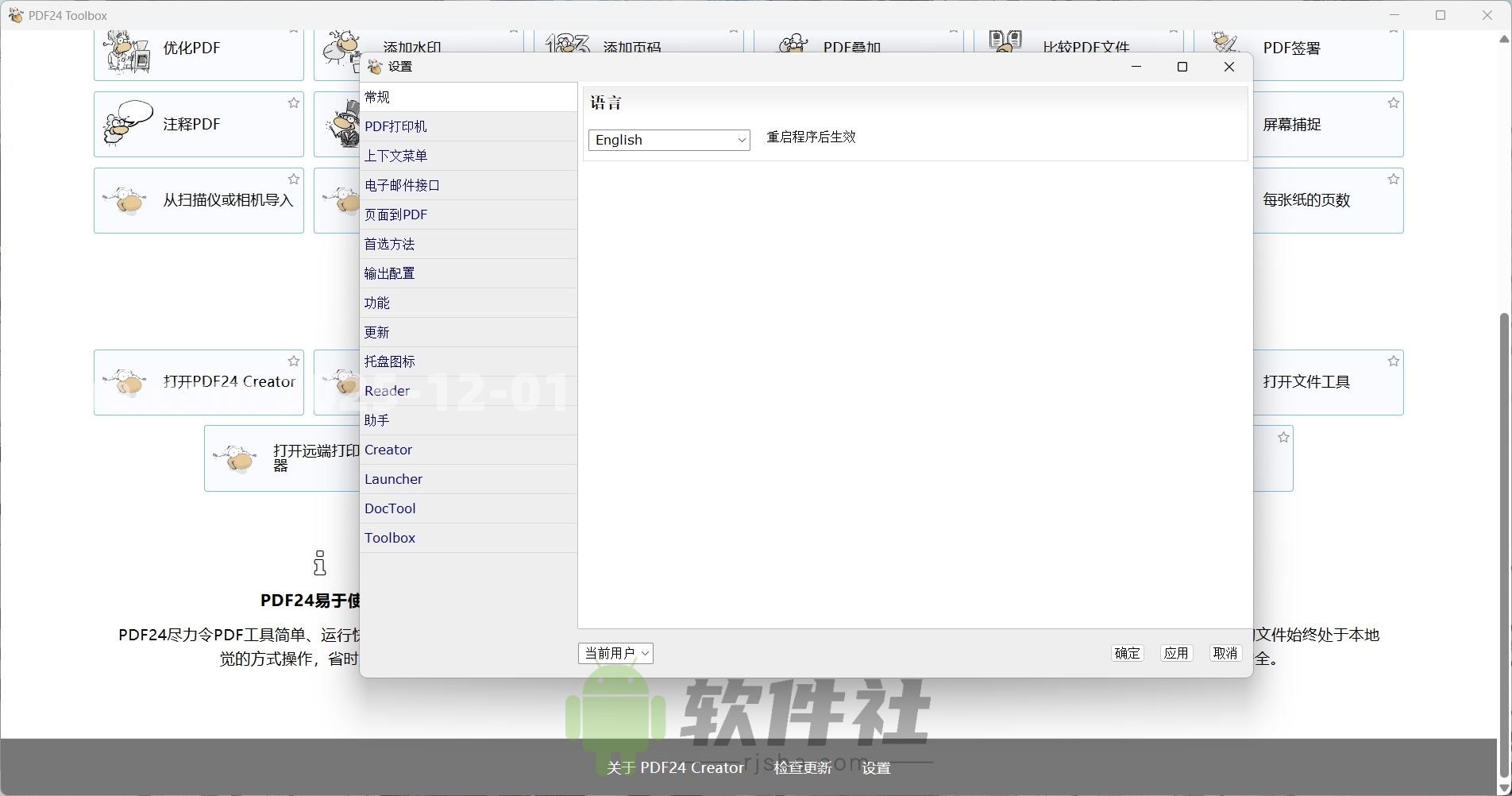1512x796 pixels.
Task: Toggle favorite star on 屏幕捕捉 card
Action: 1393,103
